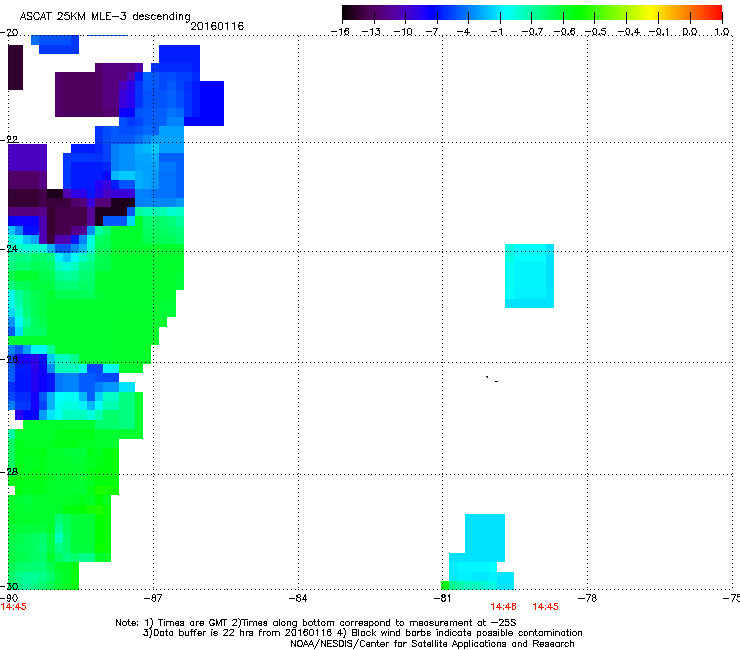Screen dimensions: 740x650
Task: Click the "-13" color scale label
Action: tap(371, 32)
